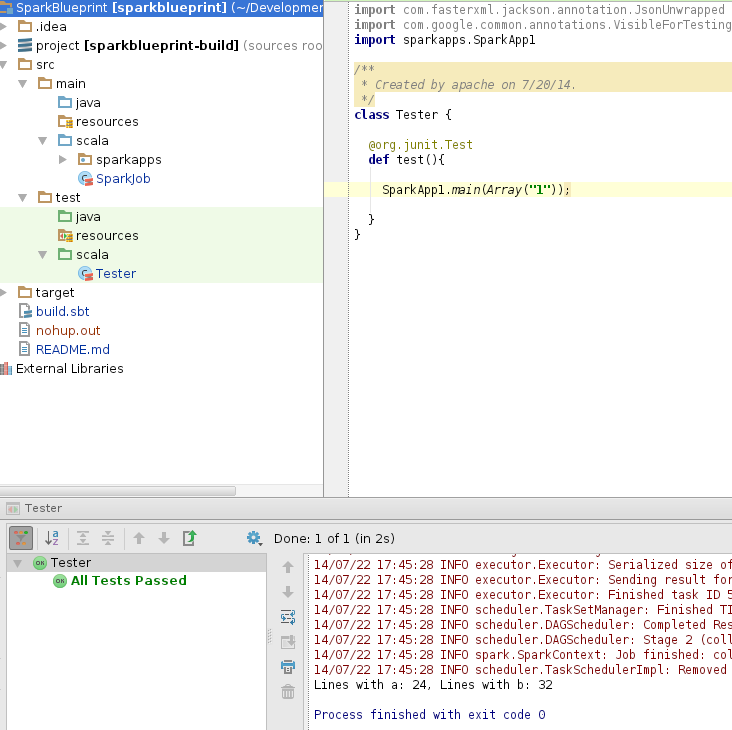Click 'Lines with a: 24' output line

[x=433, y=685]
